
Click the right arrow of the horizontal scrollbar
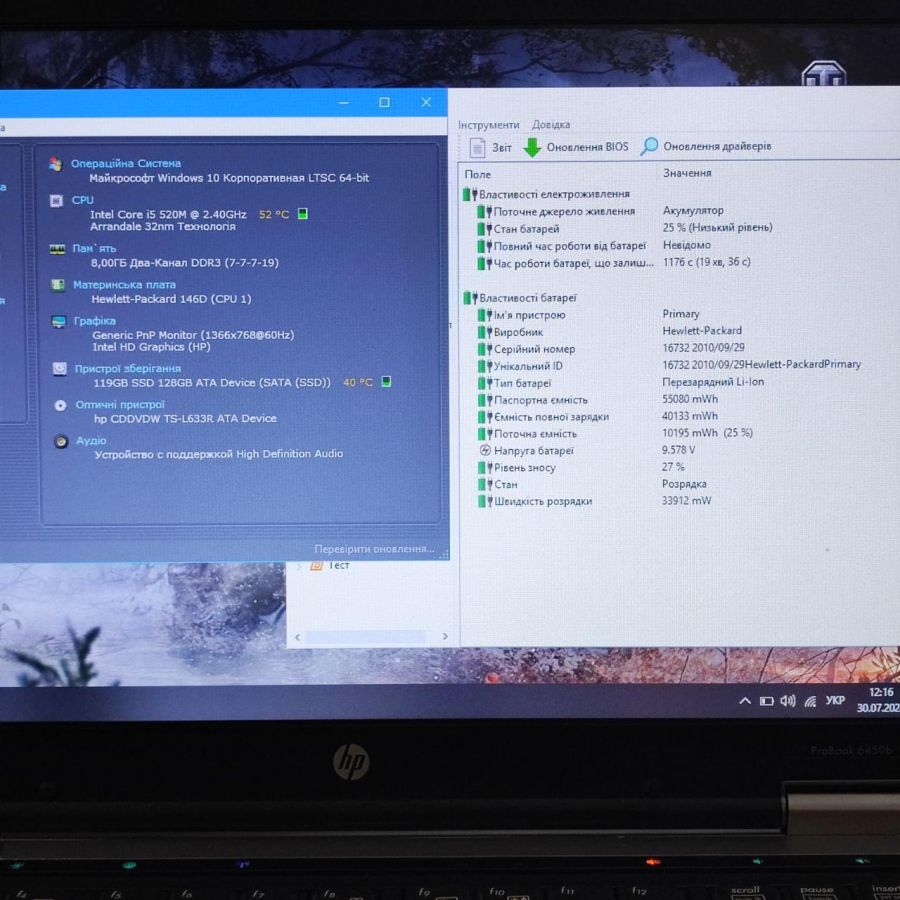(x=445, y=637)
